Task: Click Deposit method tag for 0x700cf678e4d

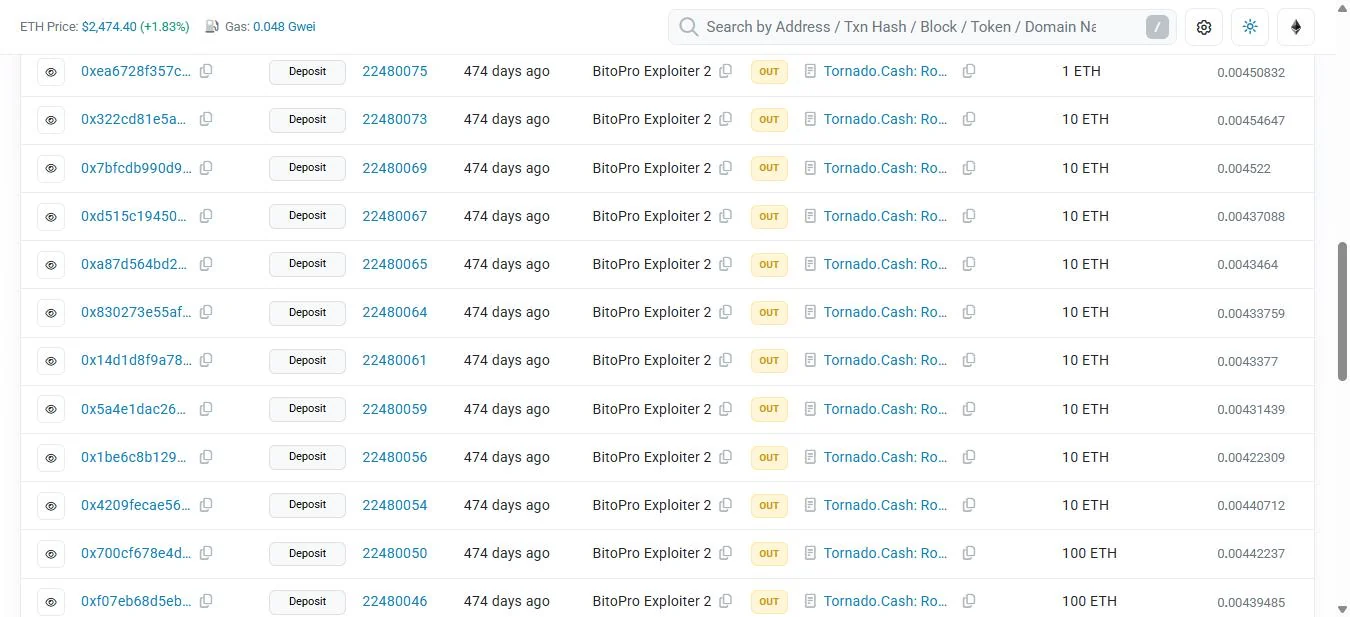Action: (x=307, y=554)
